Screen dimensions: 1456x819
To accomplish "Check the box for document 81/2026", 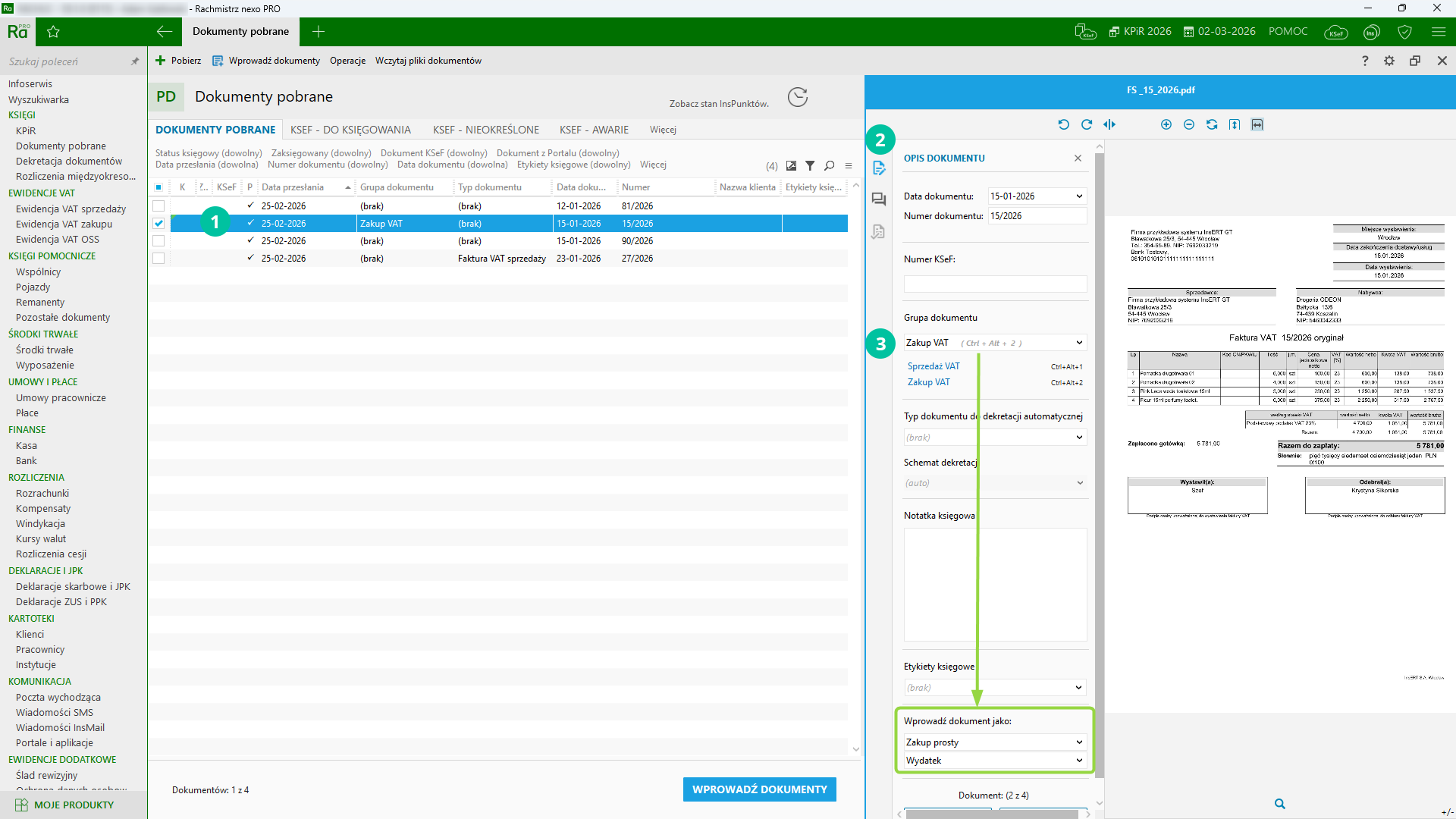I will 158,206.
